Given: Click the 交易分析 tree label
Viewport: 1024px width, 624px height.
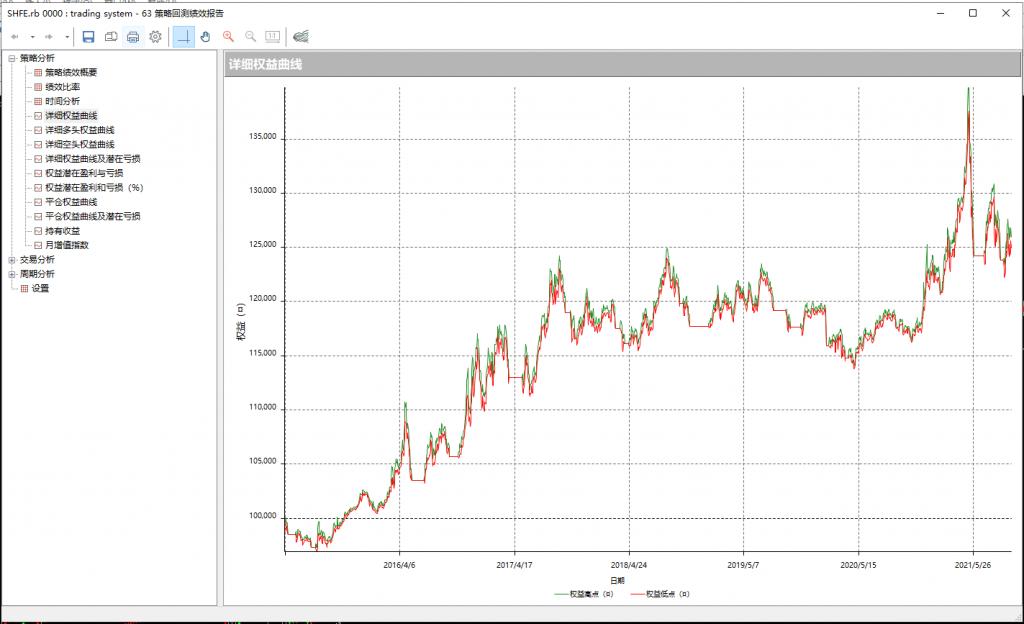Looking at the screenshot, I should (x=37, y=260).
